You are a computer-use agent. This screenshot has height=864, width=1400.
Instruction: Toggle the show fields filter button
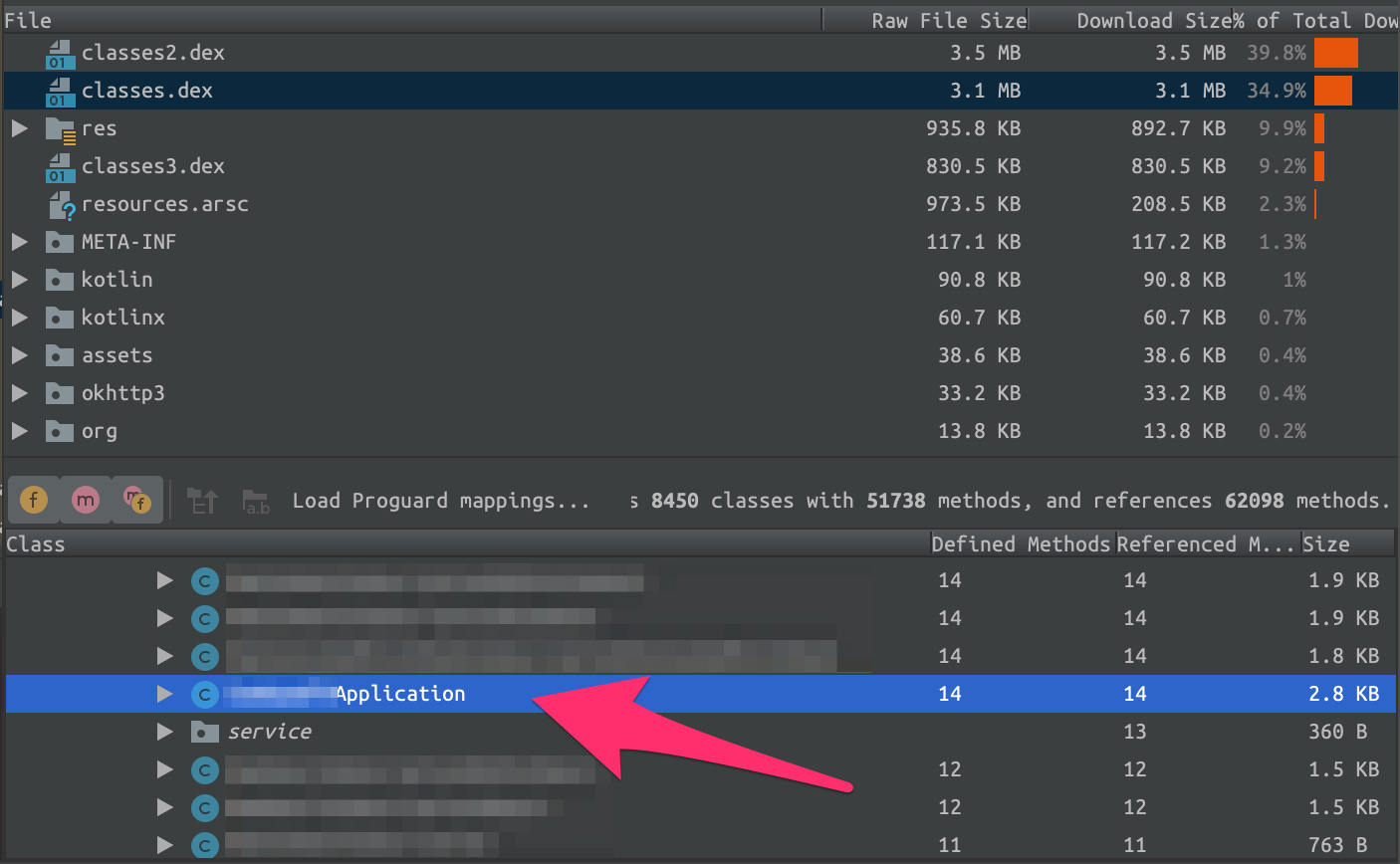point(34,500)
